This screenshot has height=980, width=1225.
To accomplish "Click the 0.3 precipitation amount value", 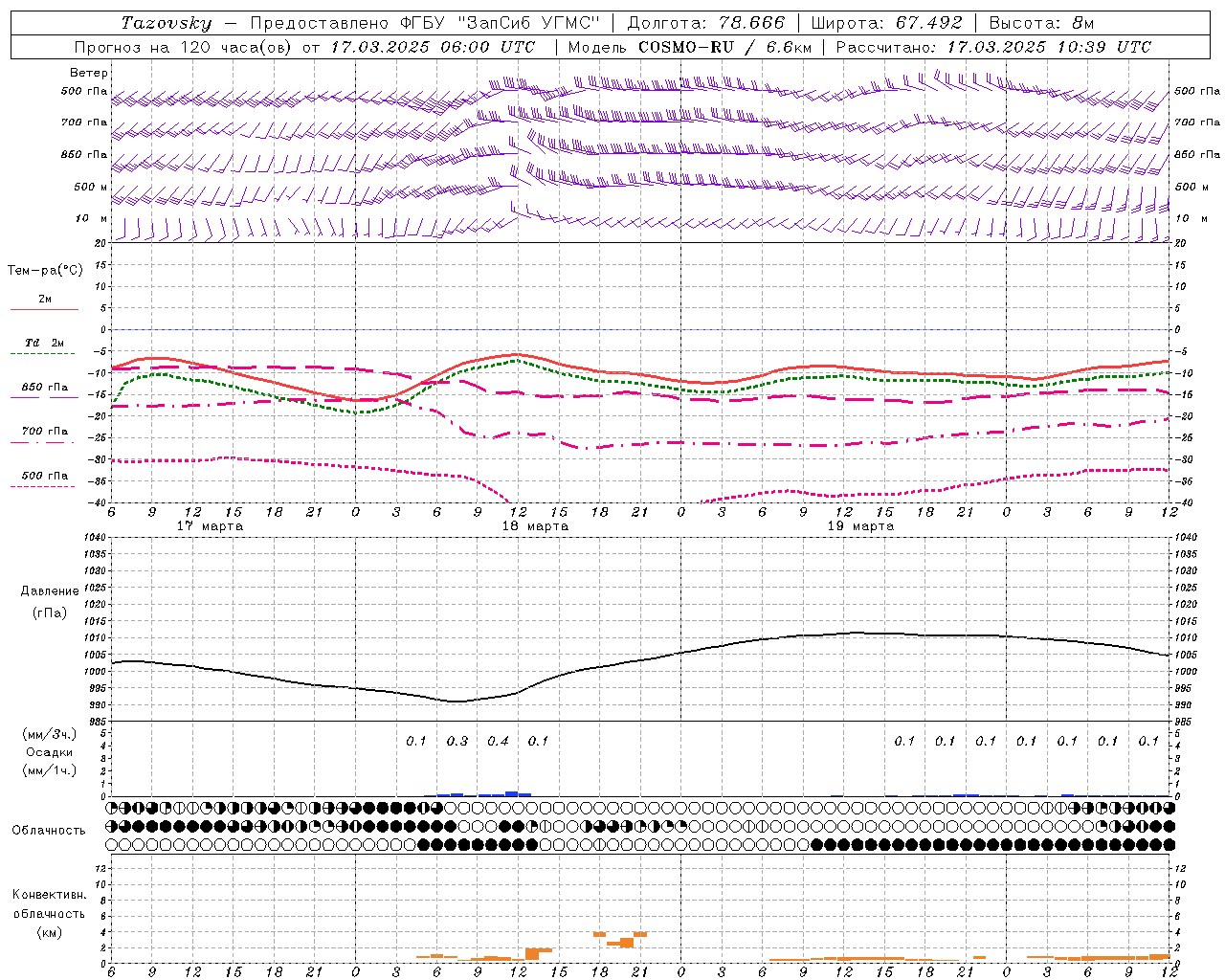I will tap(457, 741).
